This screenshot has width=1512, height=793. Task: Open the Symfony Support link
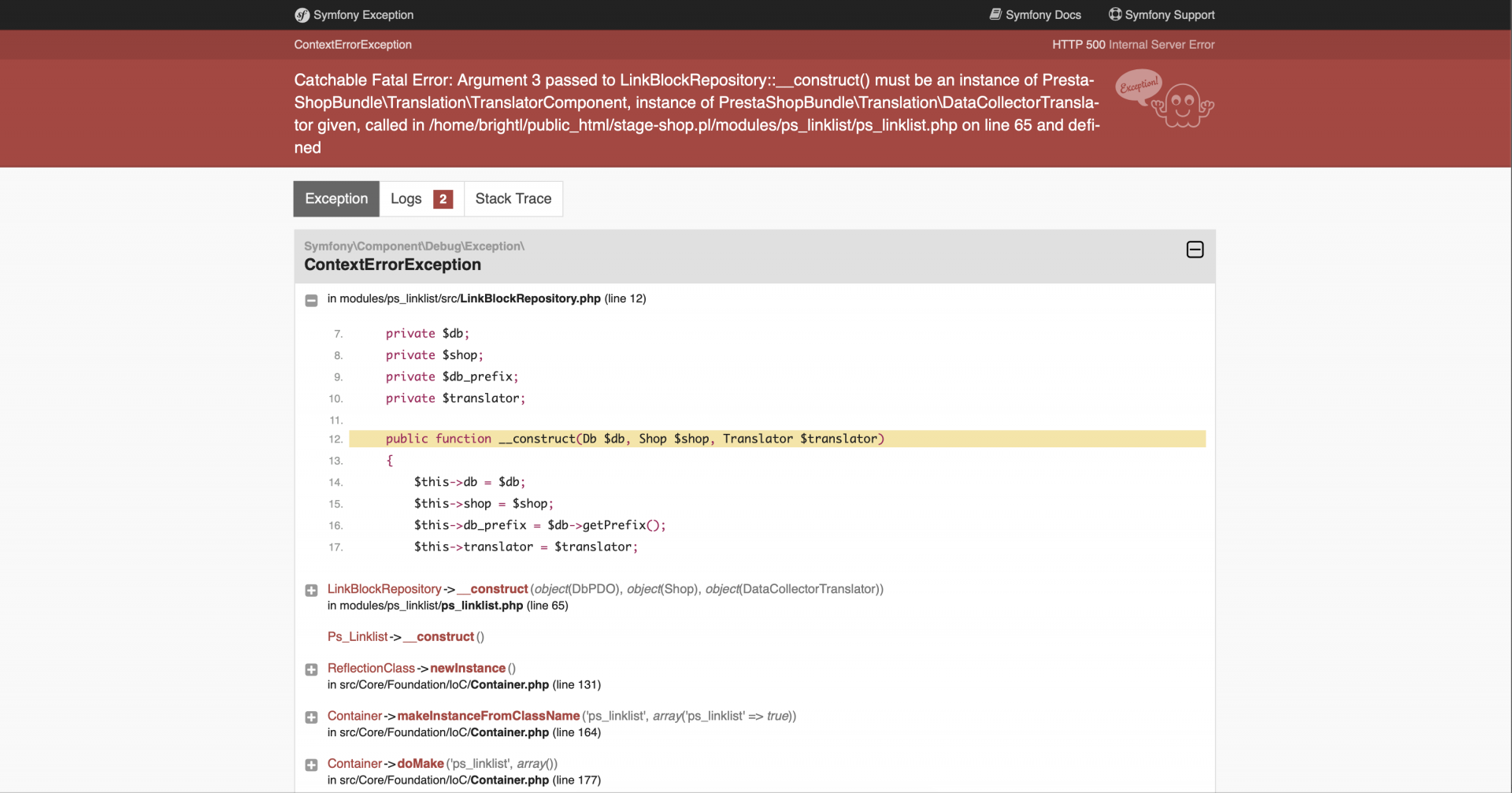coord(1162,15)
